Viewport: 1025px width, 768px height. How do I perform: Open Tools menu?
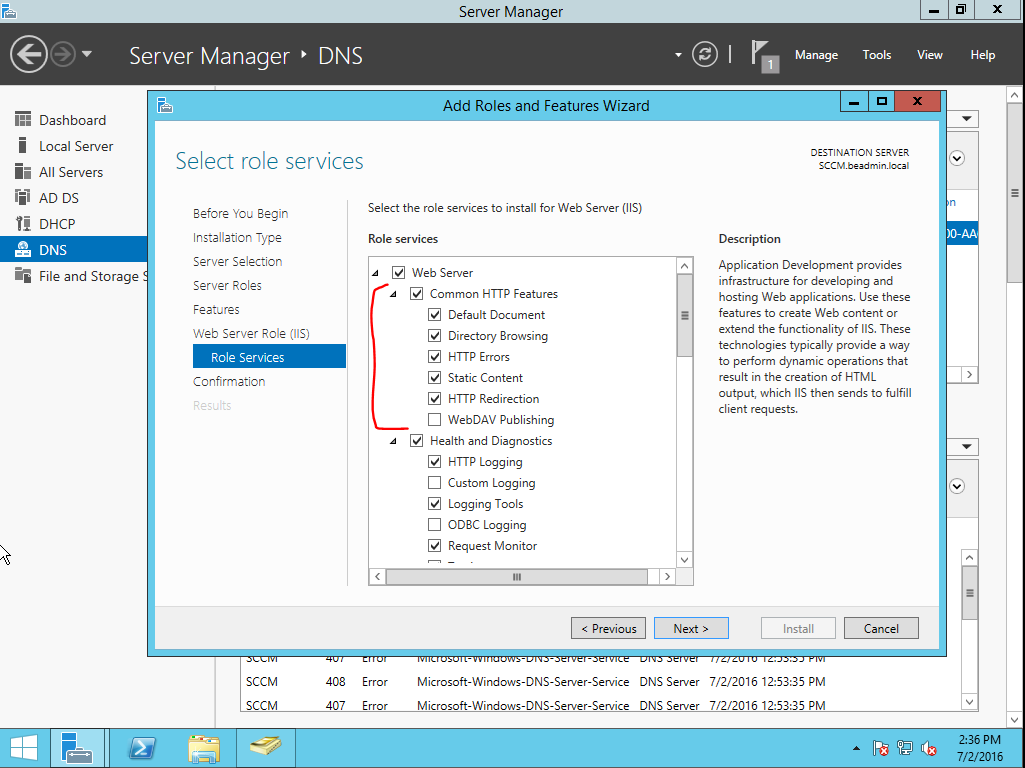pyautogui.click(x=877, y=55)
